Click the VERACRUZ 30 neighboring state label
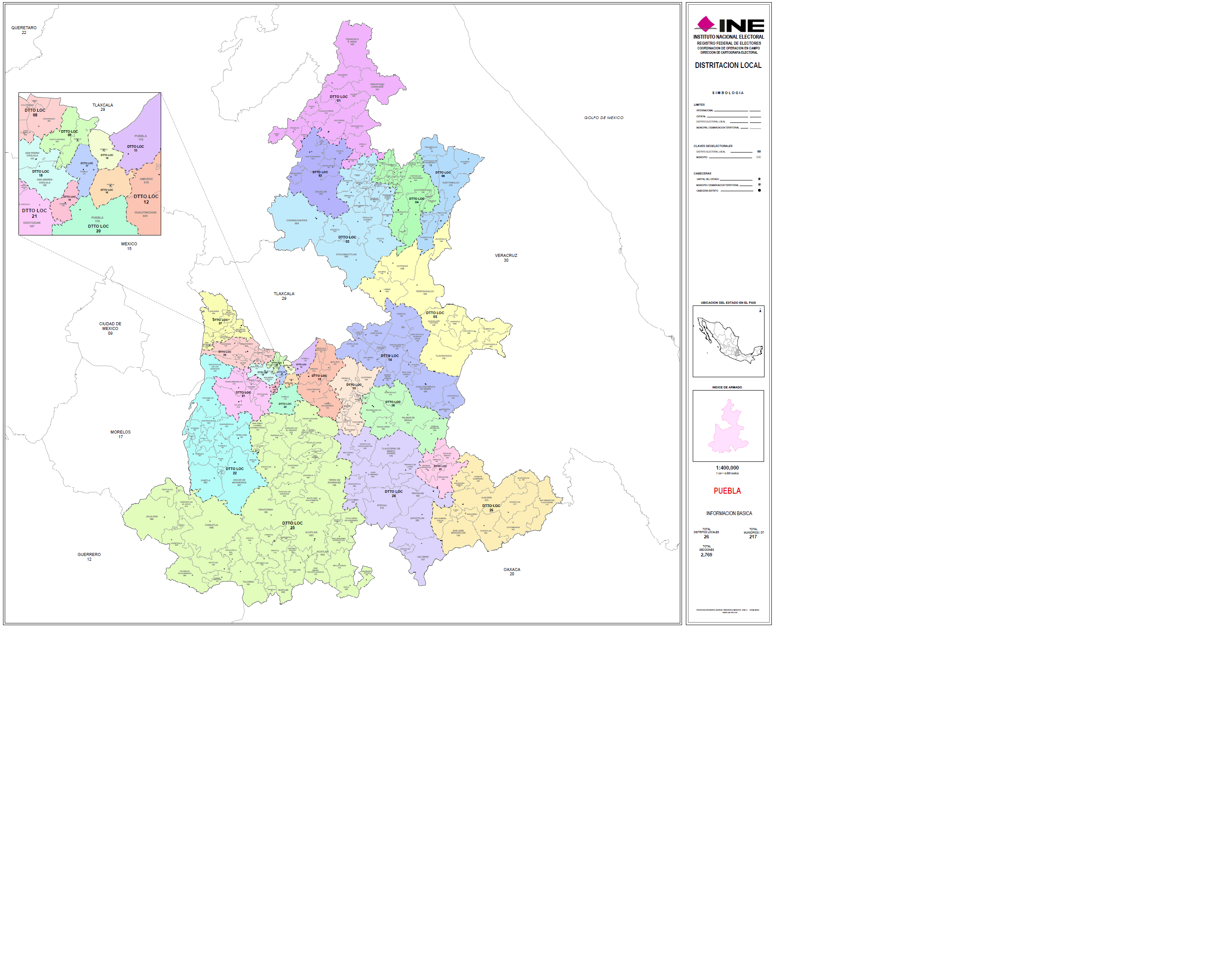The height and width of the screenshot is (980, 1208). (505, 257)
